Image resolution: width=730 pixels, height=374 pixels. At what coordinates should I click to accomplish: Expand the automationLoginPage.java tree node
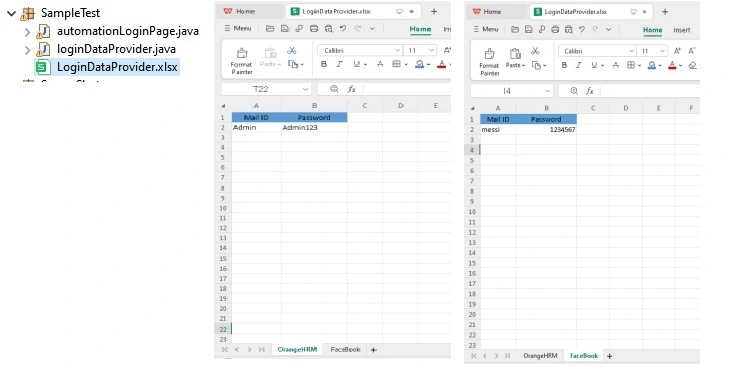point(27,32)
